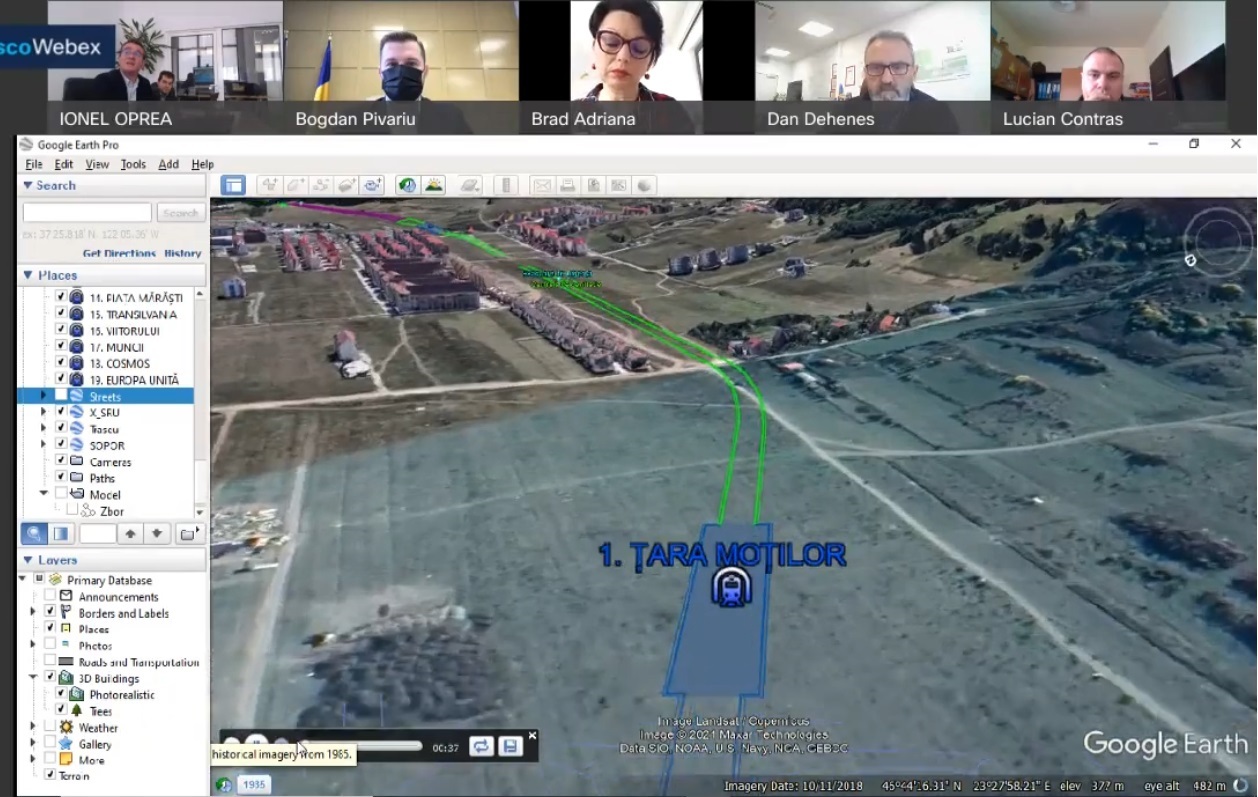The width and height of the screenshot is (1258, 797).
Task: Open the Help menu
Action: tap(203, 164)
